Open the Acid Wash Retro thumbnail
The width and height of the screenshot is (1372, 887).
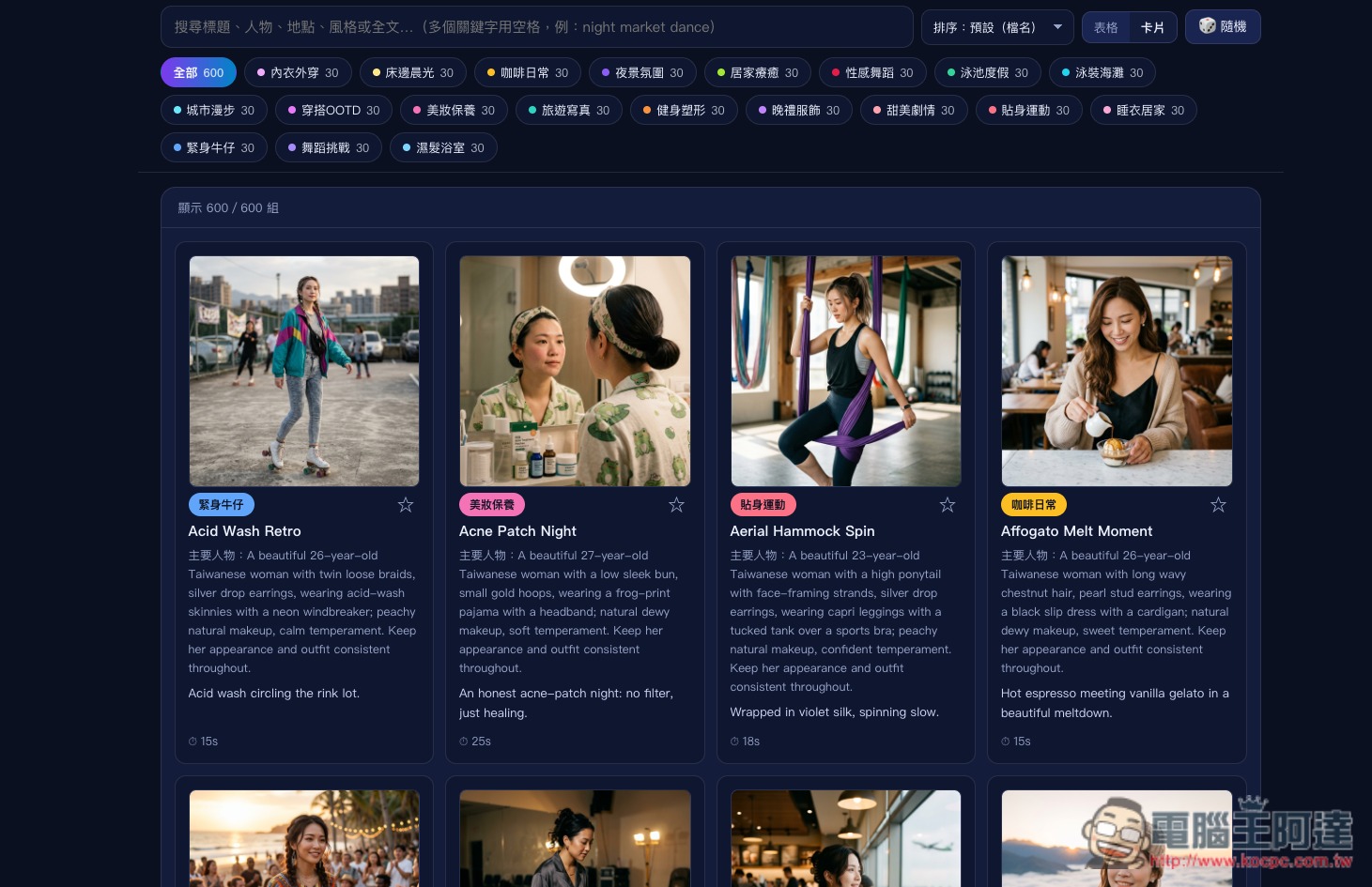coord(304,371)
